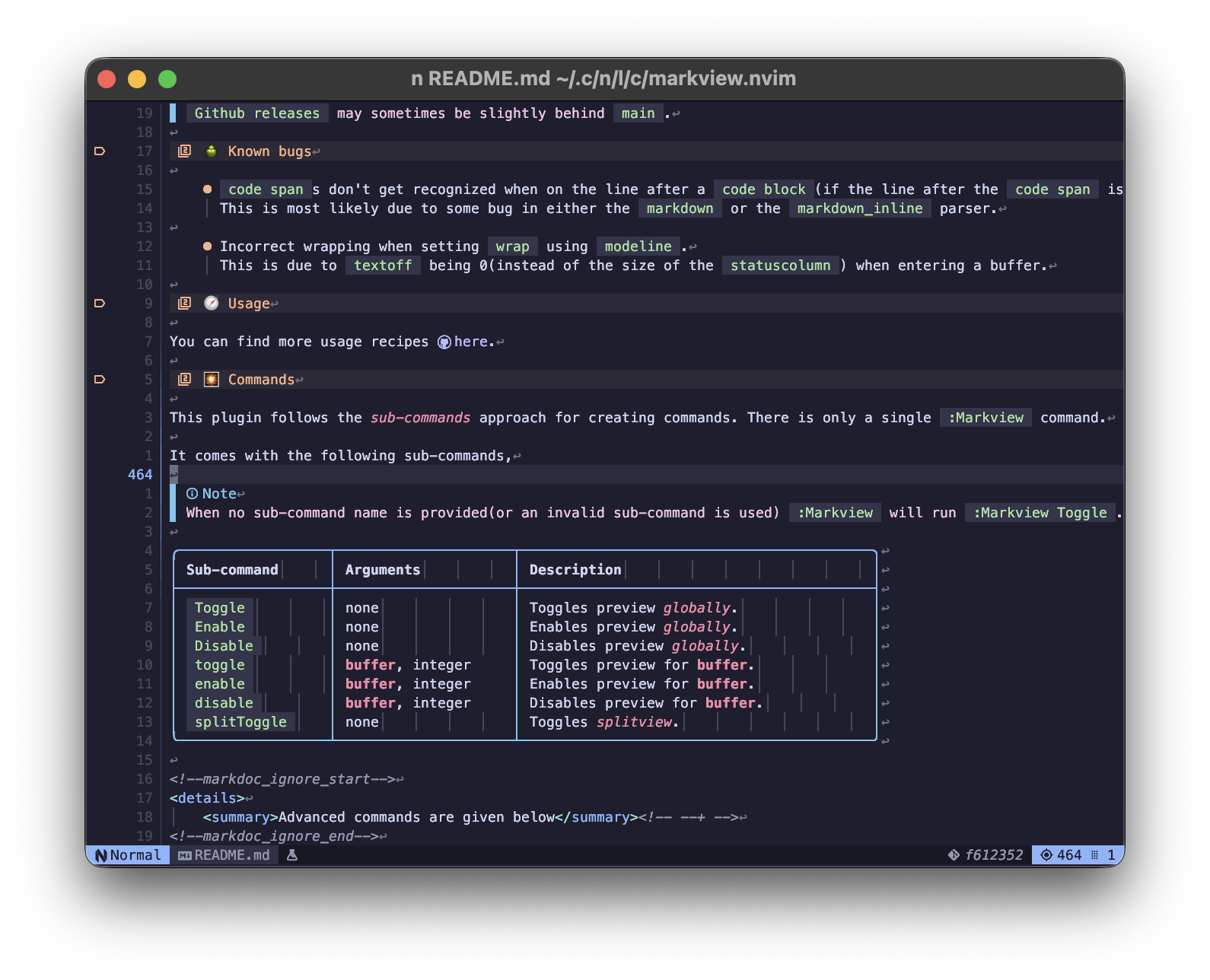Screen dimensions: 1210x980
Task: Click the fold marker beside Usage heading
Action: coord(100,304)
